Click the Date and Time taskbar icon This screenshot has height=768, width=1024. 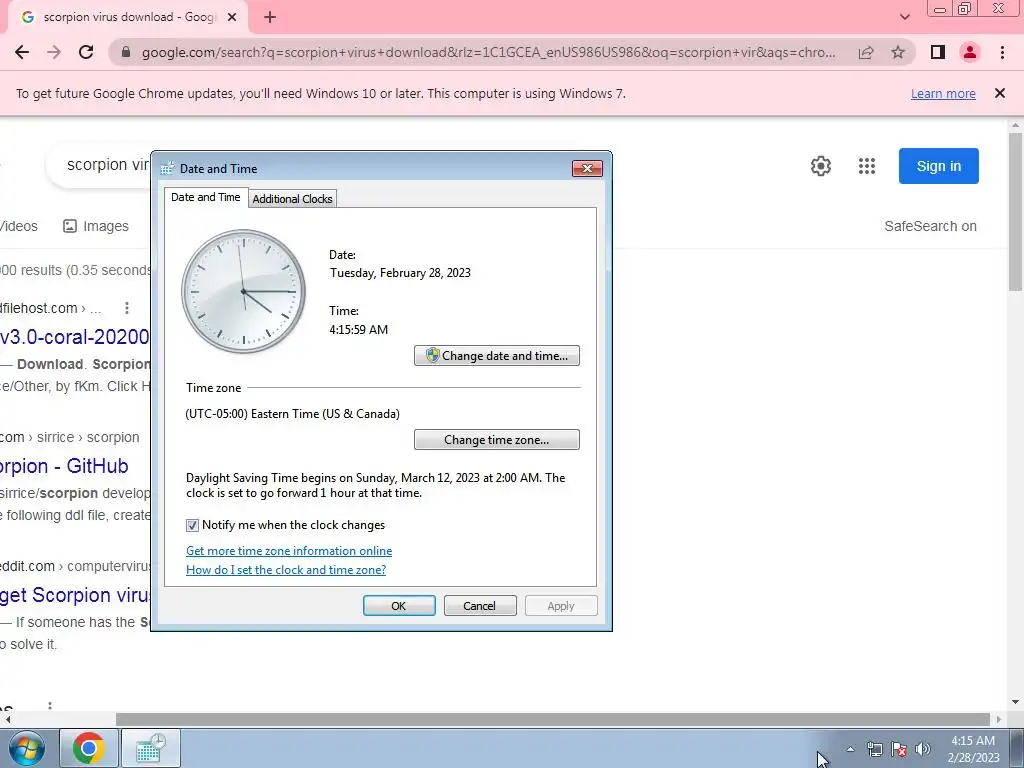[152, 748]
